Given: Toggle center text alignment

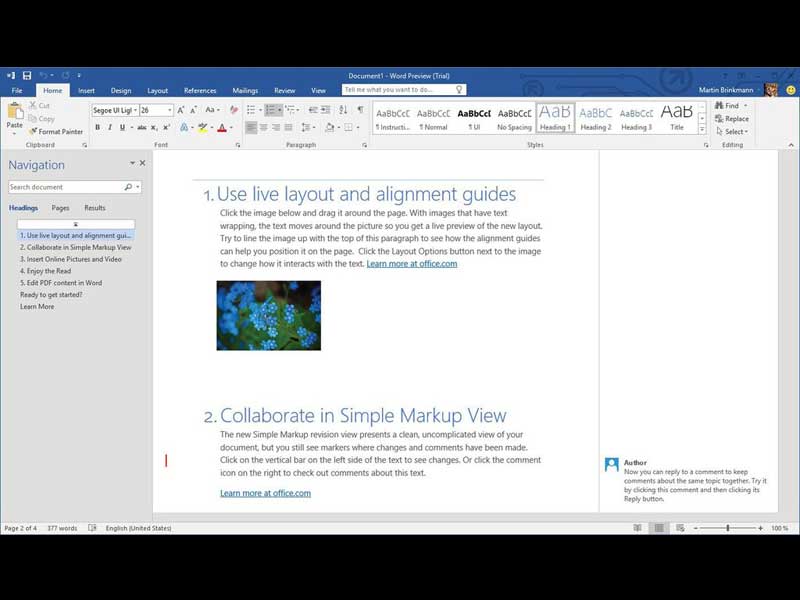Looking at the screenshot, I should pos(263,128).
